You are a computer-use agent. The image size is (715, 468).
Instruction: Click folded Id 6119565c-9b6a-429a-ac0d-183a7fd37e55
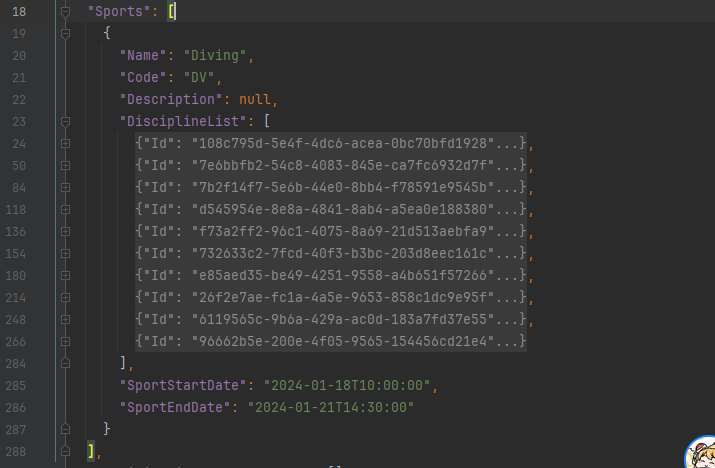click(x=331, y=319)
